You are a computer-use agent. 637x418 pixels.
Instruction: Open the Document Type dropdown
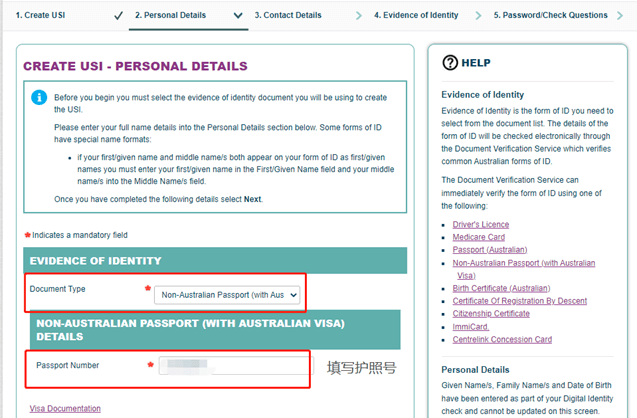pyautogui.click(x=227, y=295)
